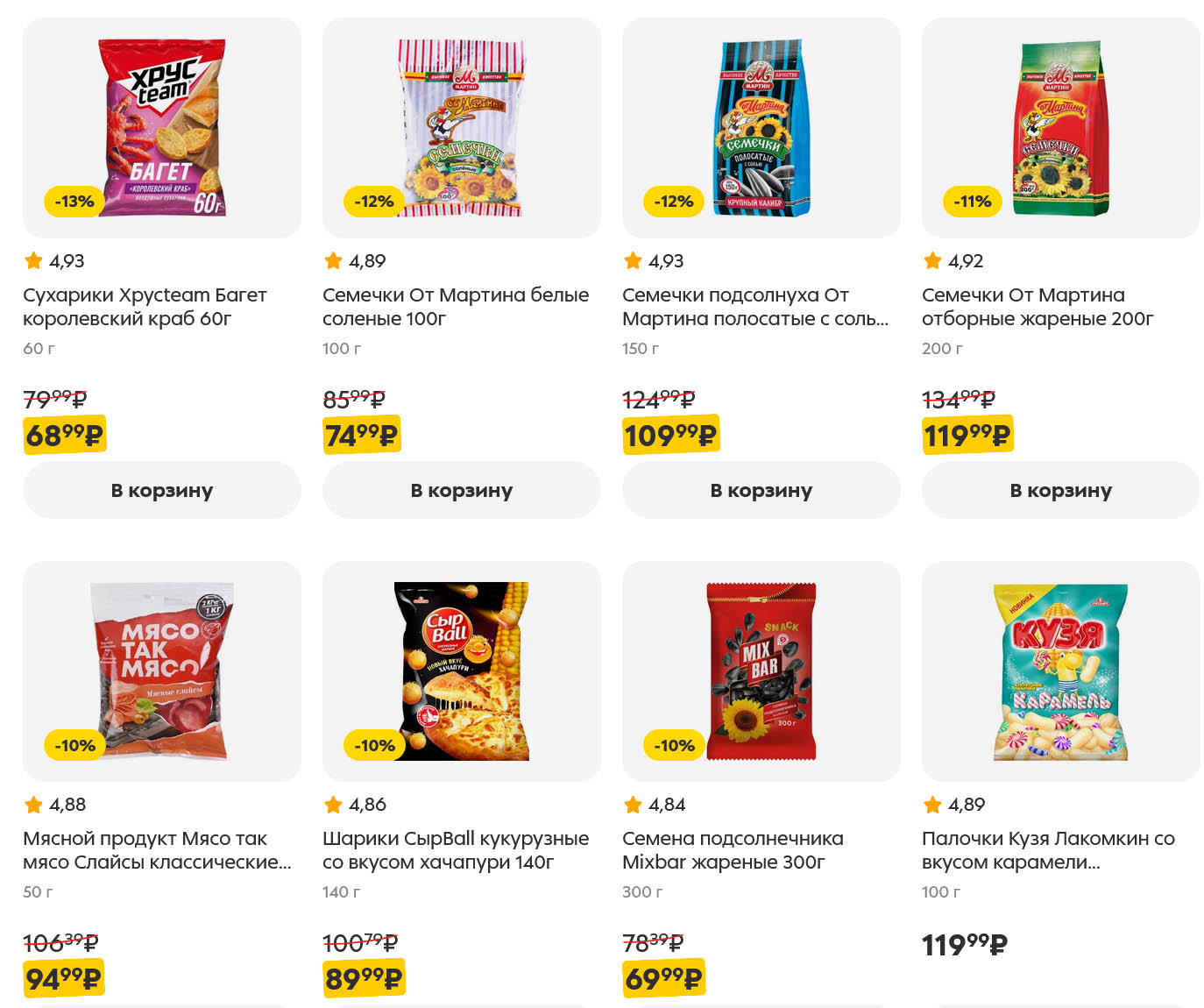Add Хрусteam Багет сухарики to cart
The image size is (1204, 1008).
point(161,490)
